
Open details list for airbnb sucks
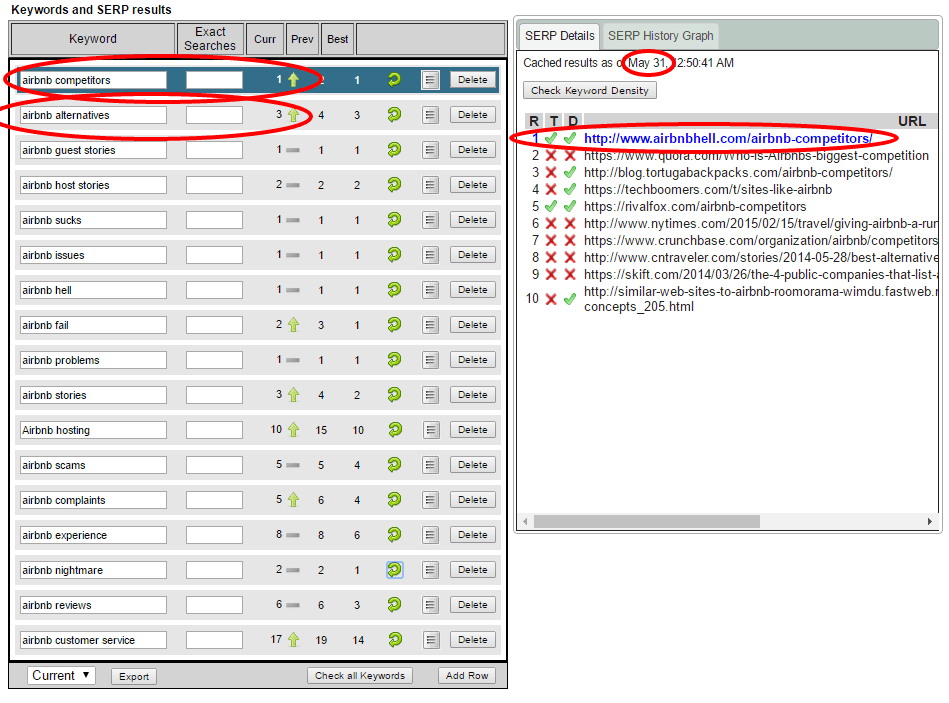pos(430,220)
